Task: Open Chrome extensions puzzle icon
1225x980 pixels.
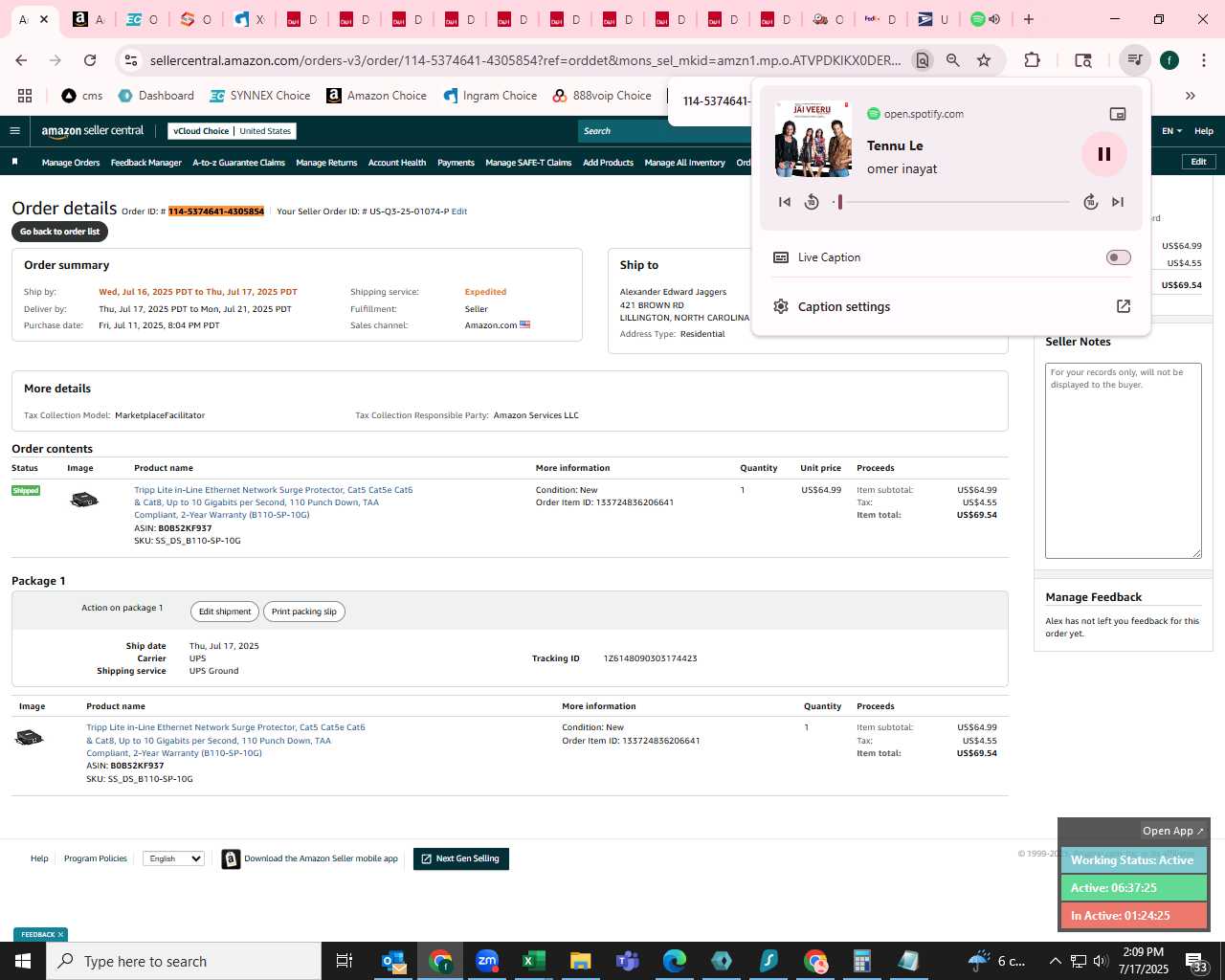Action: (1032, 60)
